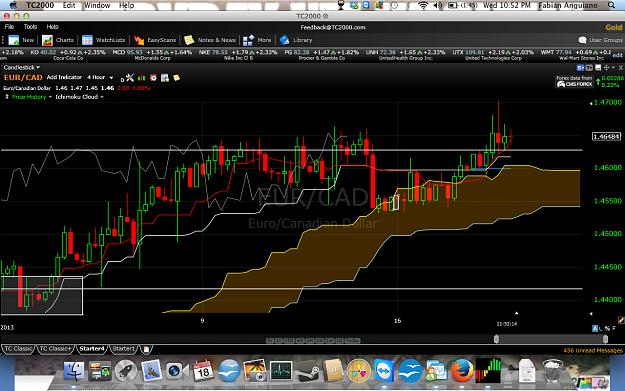
Task: Click Add Indicator
Action: click(x=64, y=77)
